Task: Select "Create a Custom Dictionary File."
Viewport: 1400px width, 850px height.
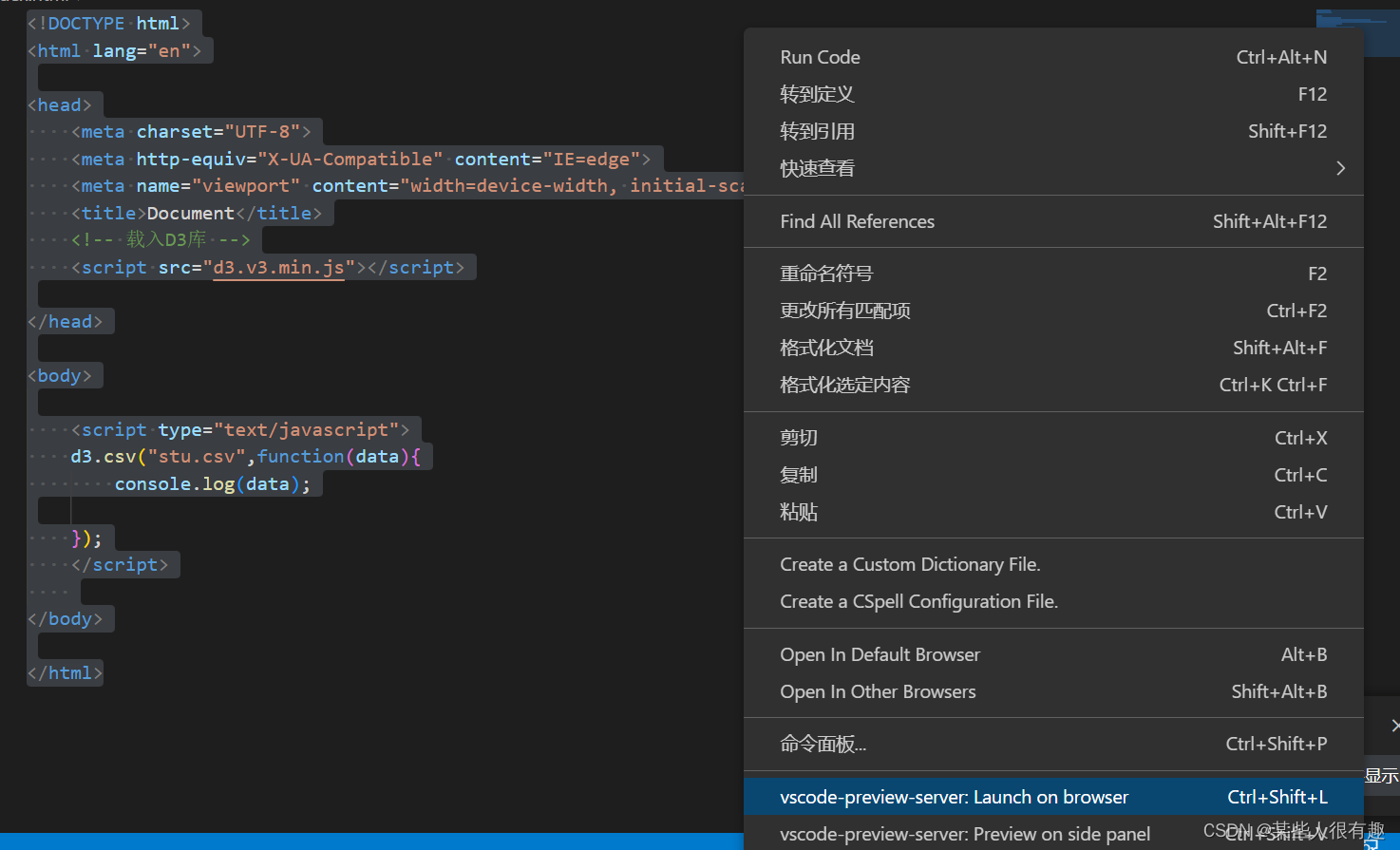Action: click(910, 563)
